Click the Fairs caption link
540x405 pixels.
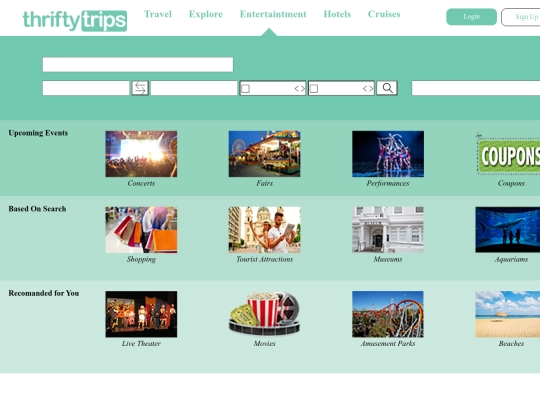click(x=264, y=183)
